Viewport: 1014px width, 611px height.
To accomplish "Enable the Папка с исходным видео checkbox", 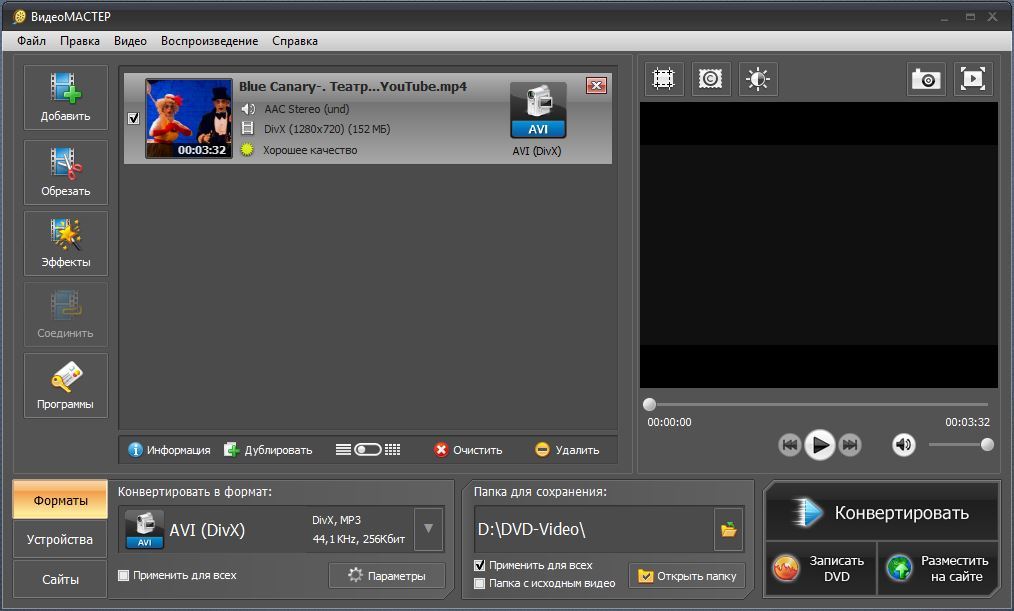I will [480, 583].
